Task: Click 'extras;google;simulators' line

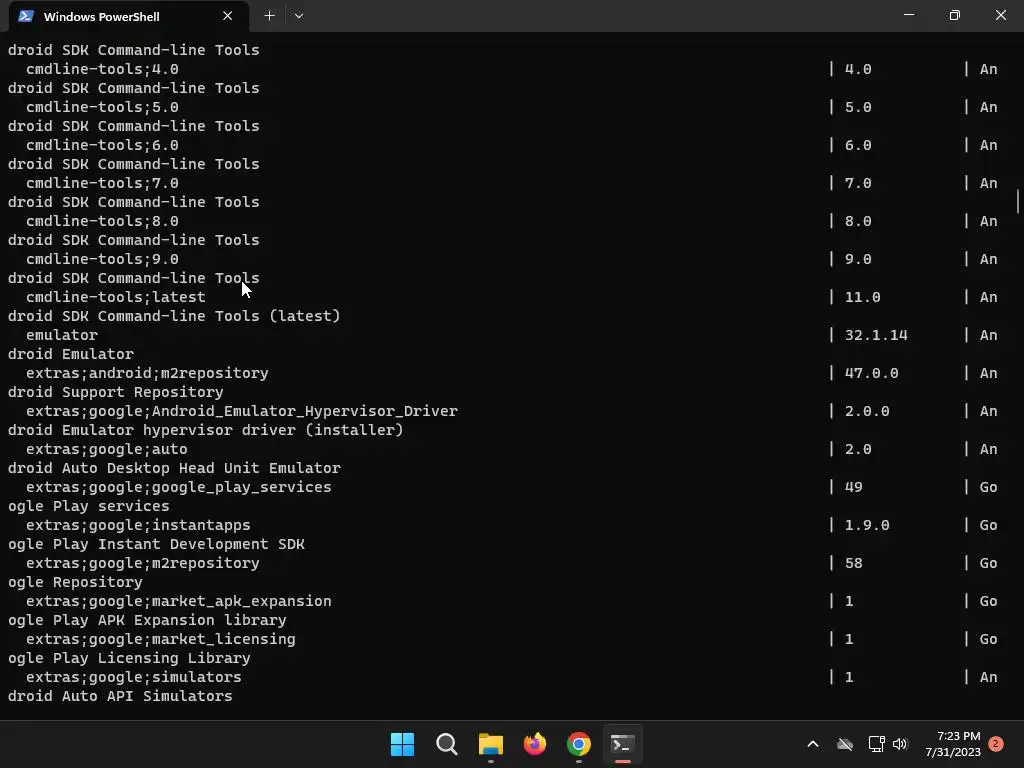Action: pos(133,677)
